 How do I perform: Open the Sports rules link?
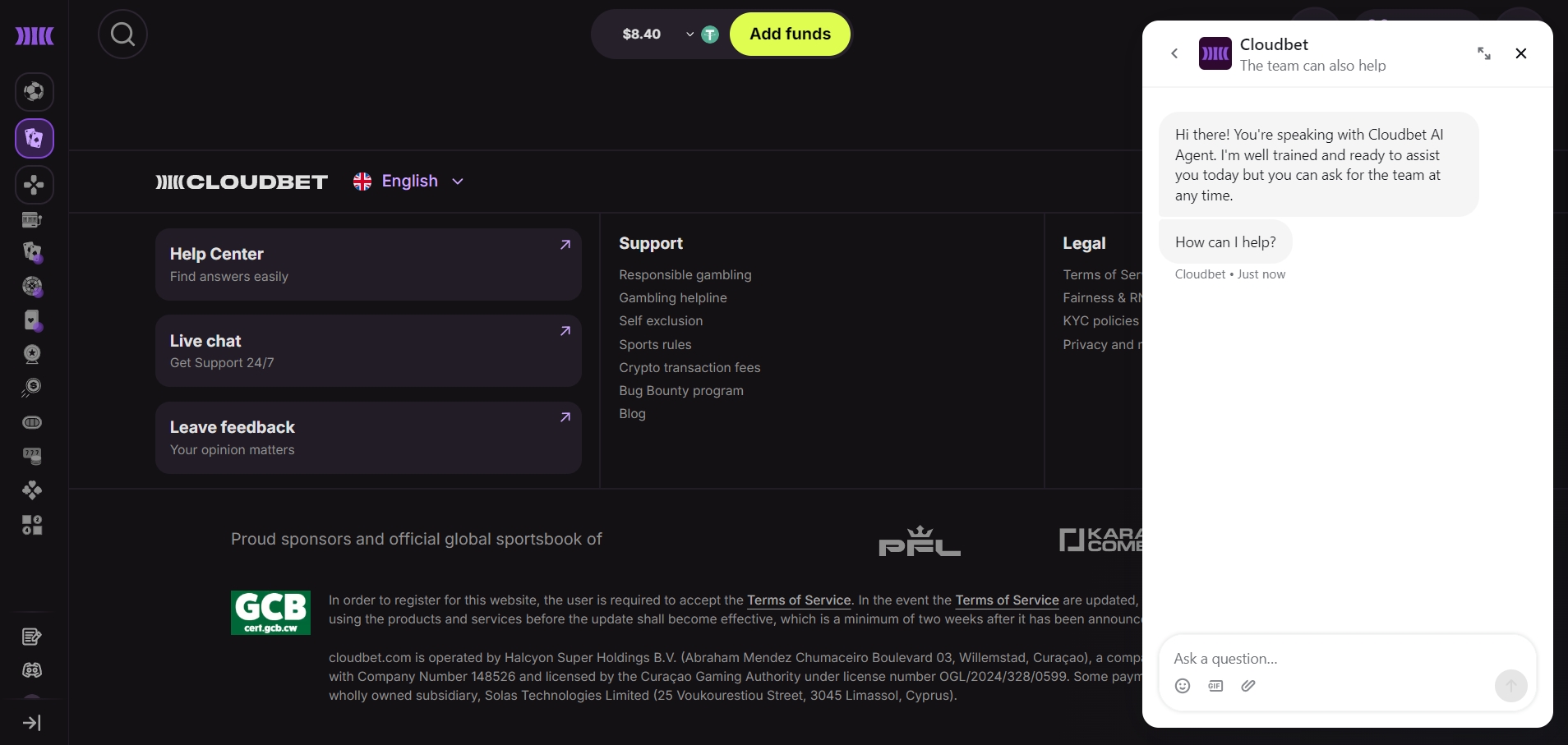[655, 345]
